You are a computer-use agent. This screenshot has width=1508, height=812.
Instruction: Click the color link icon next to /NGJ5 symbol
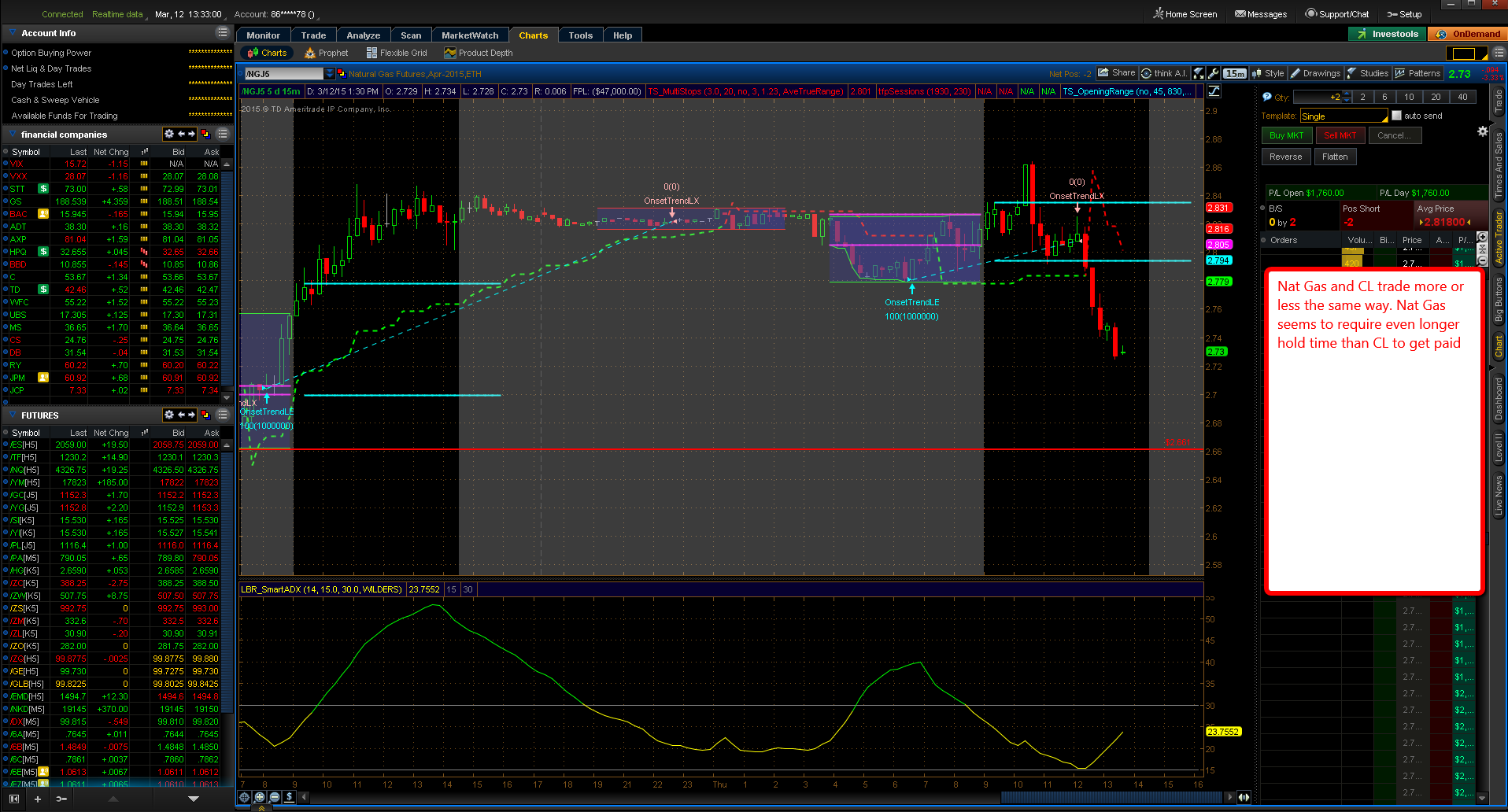coord(342,73)
